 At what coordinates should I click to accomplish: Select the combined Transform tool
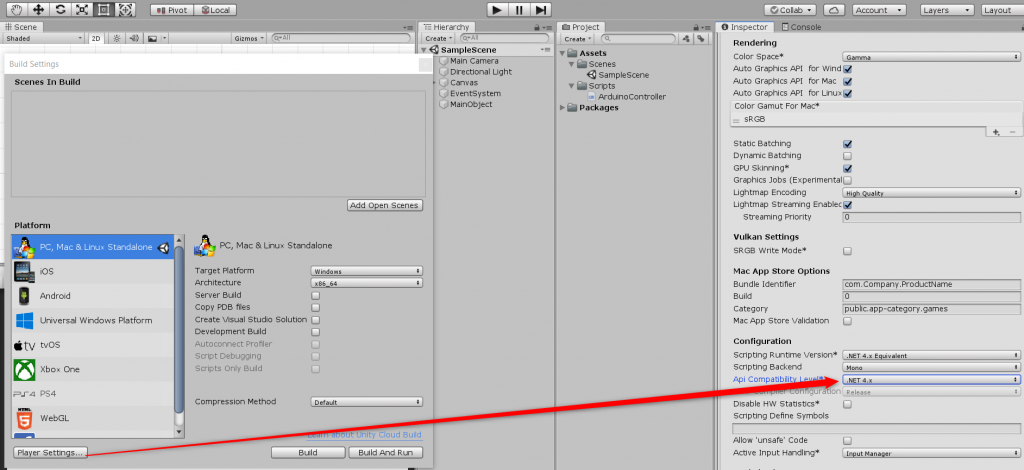click(125, 10)
